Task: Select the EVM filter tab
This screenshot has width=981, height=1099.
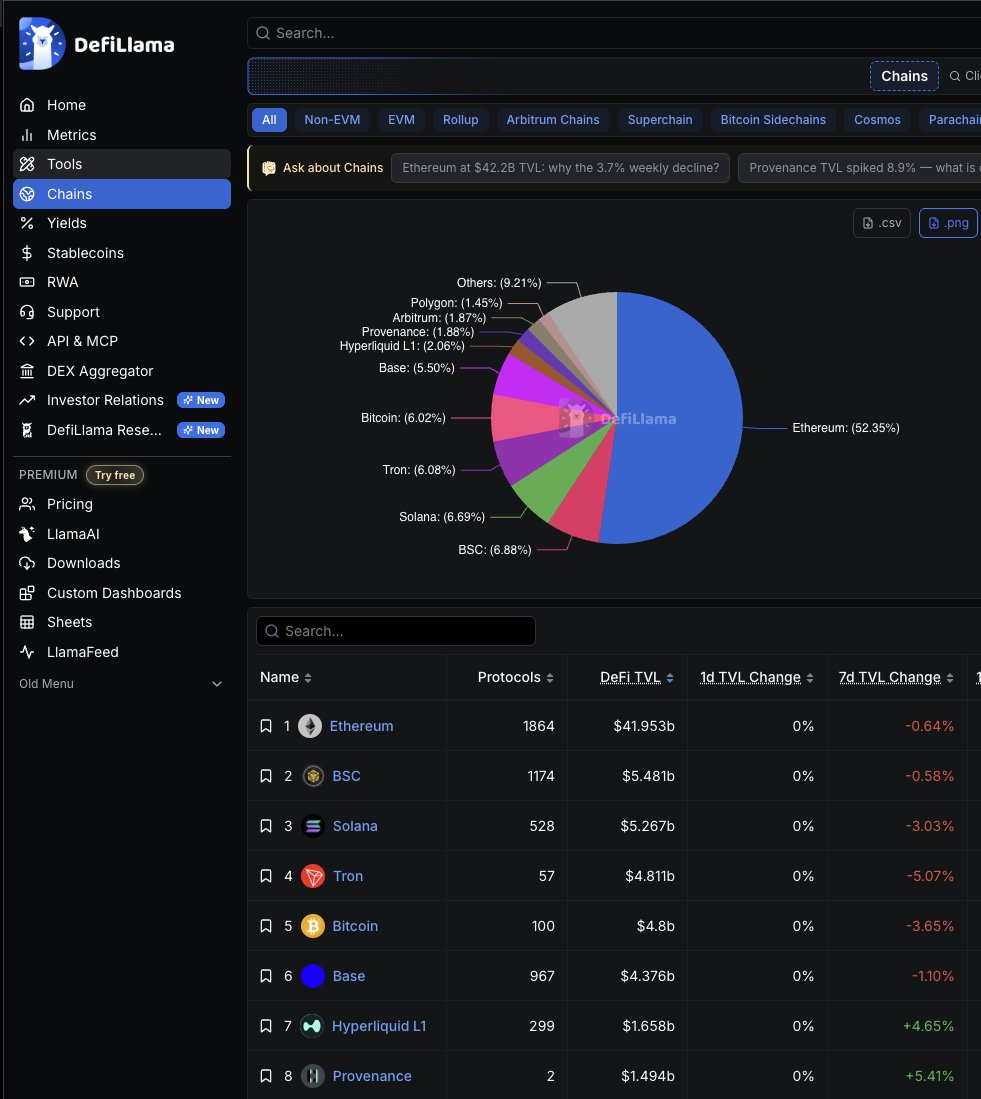Action: coord(402,120)
